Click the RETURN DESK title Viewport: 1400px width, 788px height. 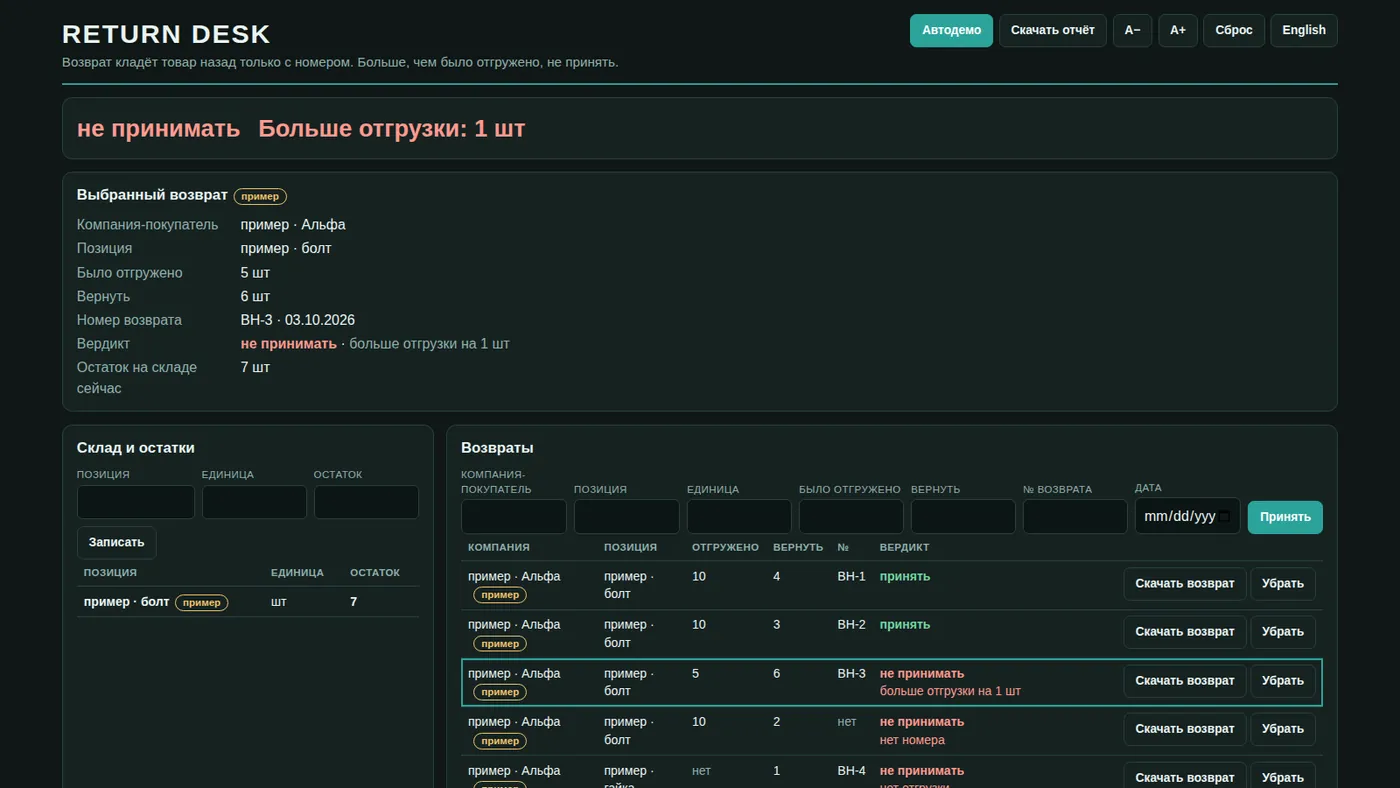point(166,34)
